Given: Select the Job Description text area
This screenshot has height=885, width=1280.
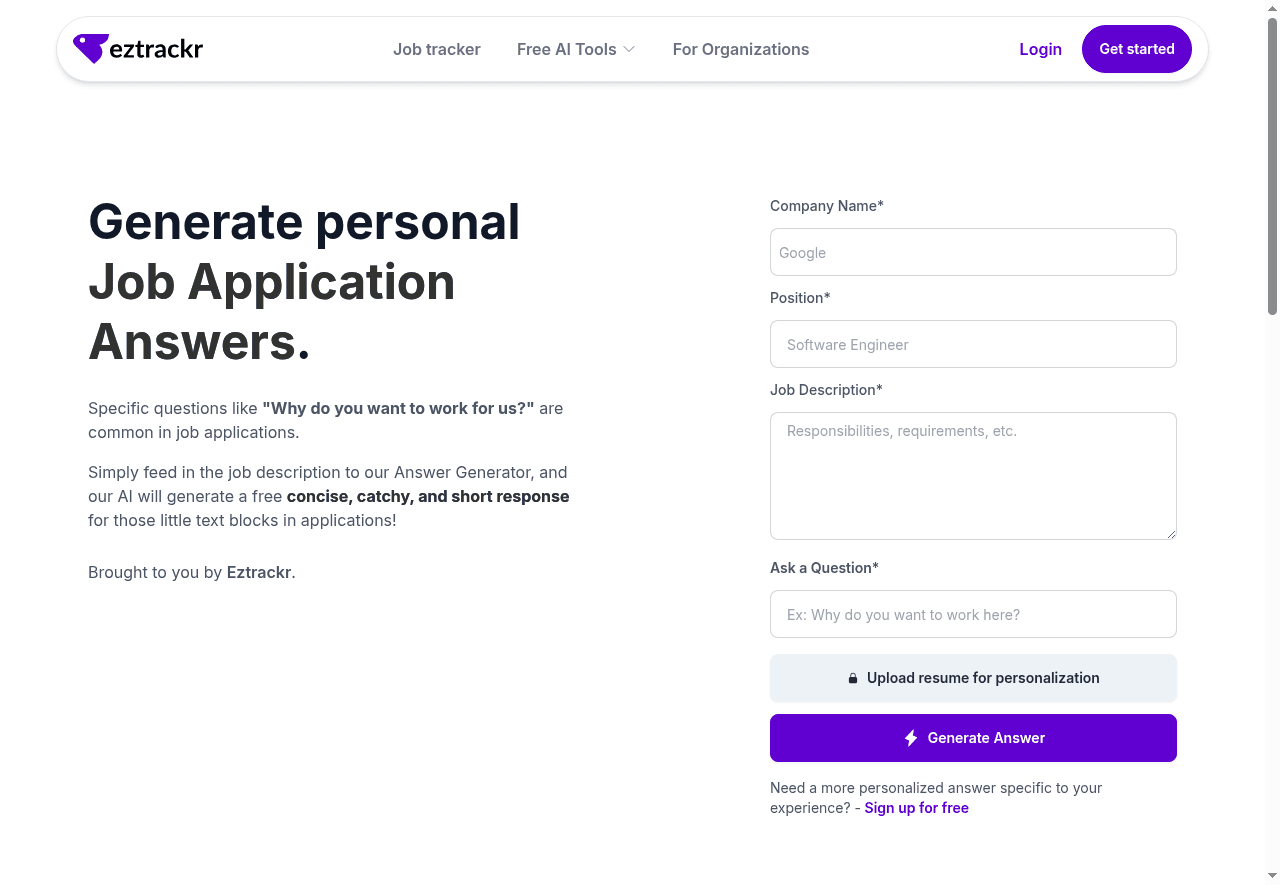Looking at the screenshot, I should (972, 475).
